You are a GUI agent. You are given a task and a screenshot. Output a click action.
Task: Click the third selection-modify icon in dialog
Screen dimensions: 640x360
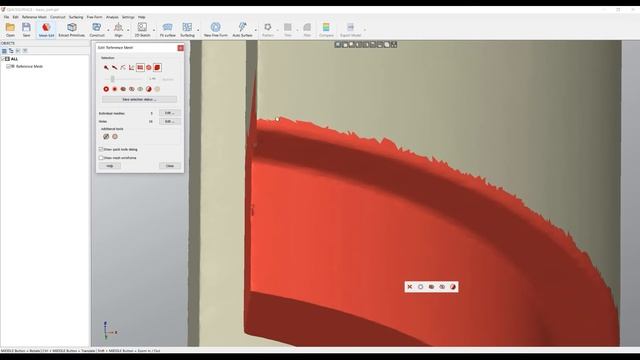tap(123, 89)
